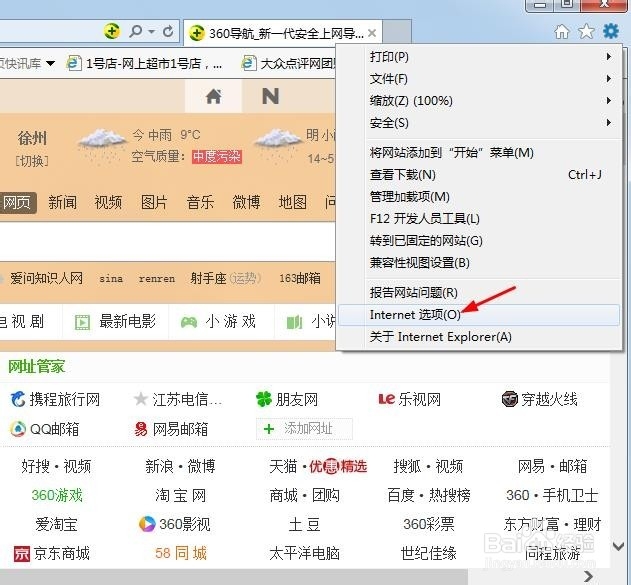Refresh the page with the reload icon
Screen dimensions: 631x585
[168, 31]
